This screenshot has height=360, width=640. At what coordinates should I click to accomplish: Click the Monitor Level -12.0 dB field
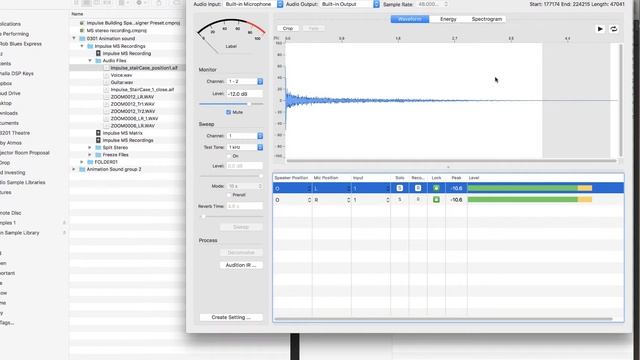tap(244, 94)
